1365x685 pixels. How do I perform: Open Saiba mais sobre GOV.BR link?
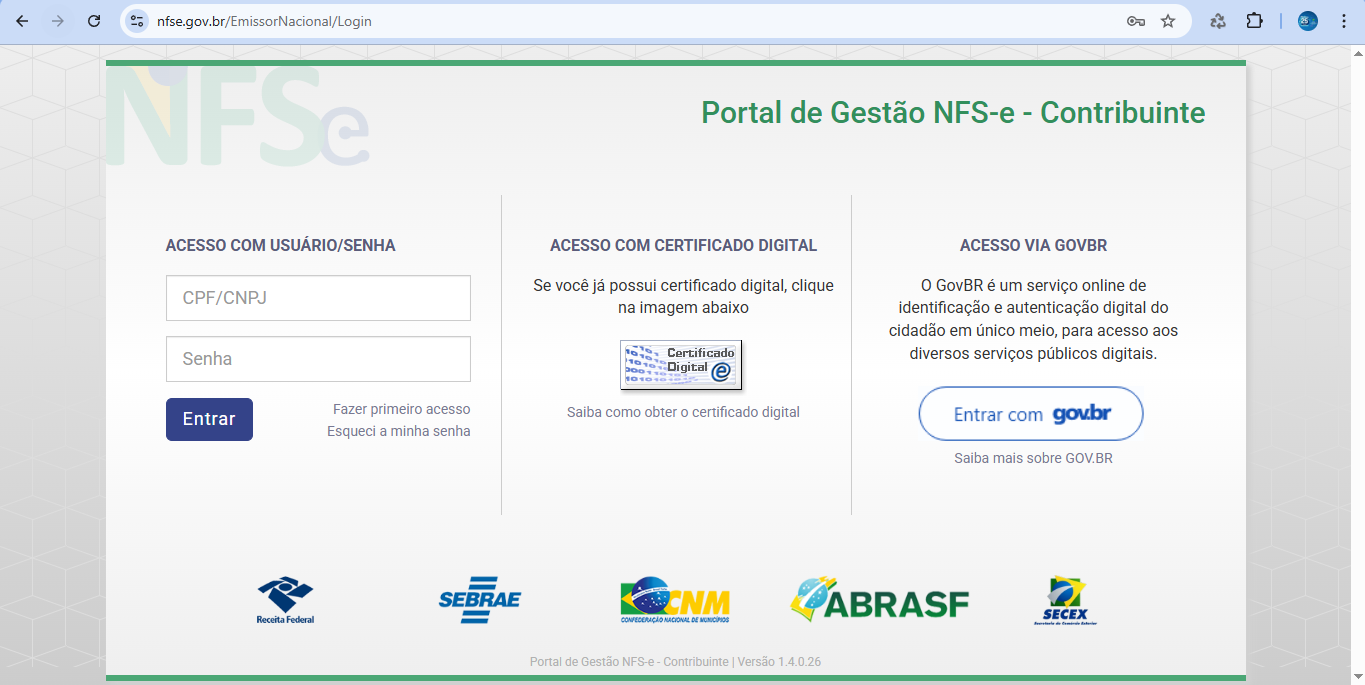tap(1033, 458)
